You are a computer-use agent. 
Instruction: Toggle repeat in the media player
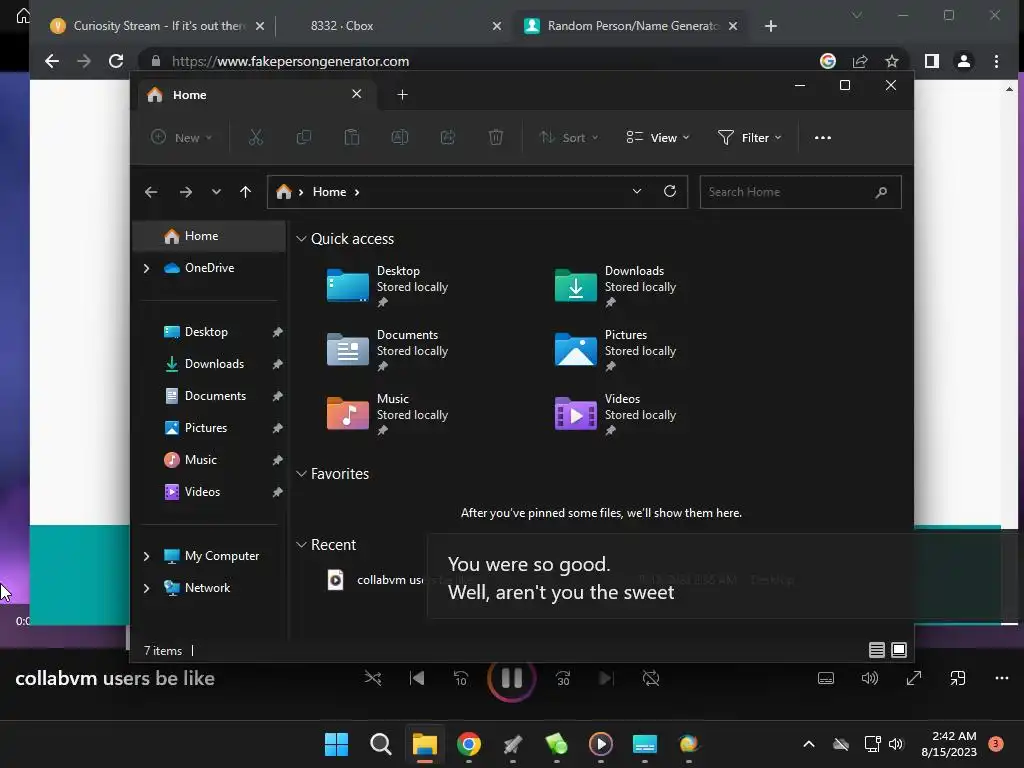click(650, 679)
